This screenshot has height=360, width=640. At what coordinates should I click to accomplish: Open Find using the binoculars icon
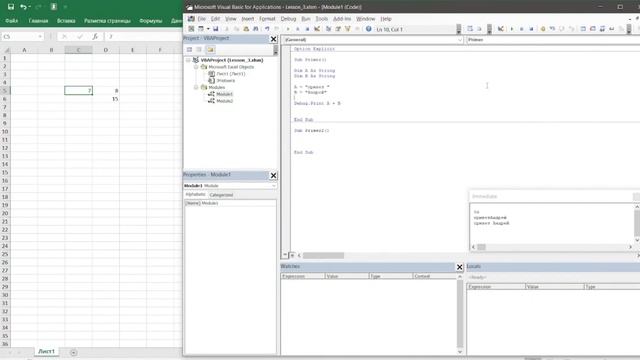tap(256, 29)
